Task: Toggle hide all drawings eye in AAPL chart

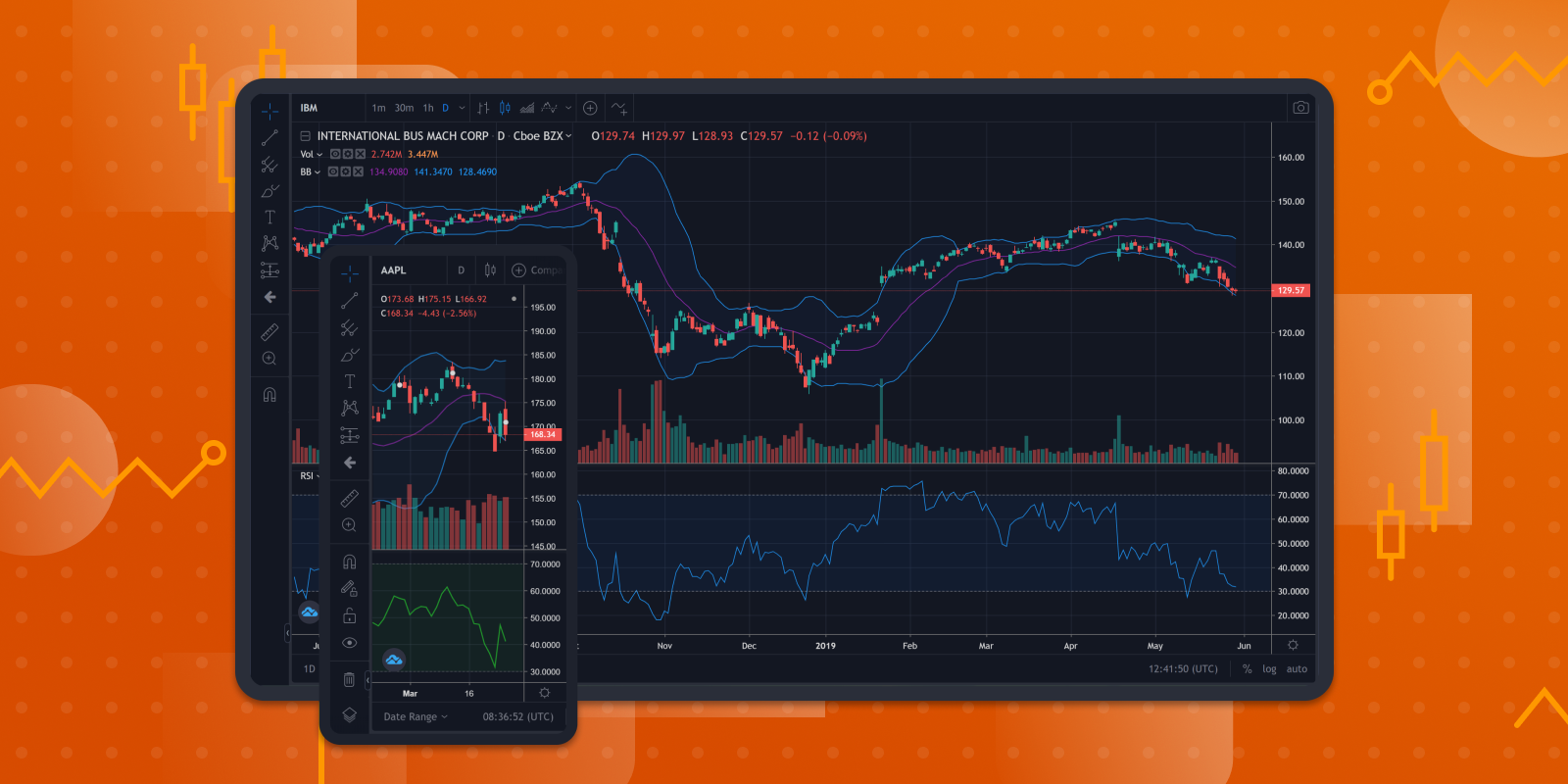Action: point(350,643)
